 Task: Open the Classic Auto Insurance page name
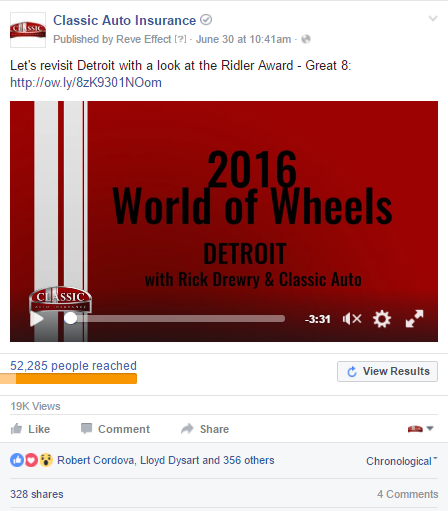pyautogui.click(x=125, y=20)
